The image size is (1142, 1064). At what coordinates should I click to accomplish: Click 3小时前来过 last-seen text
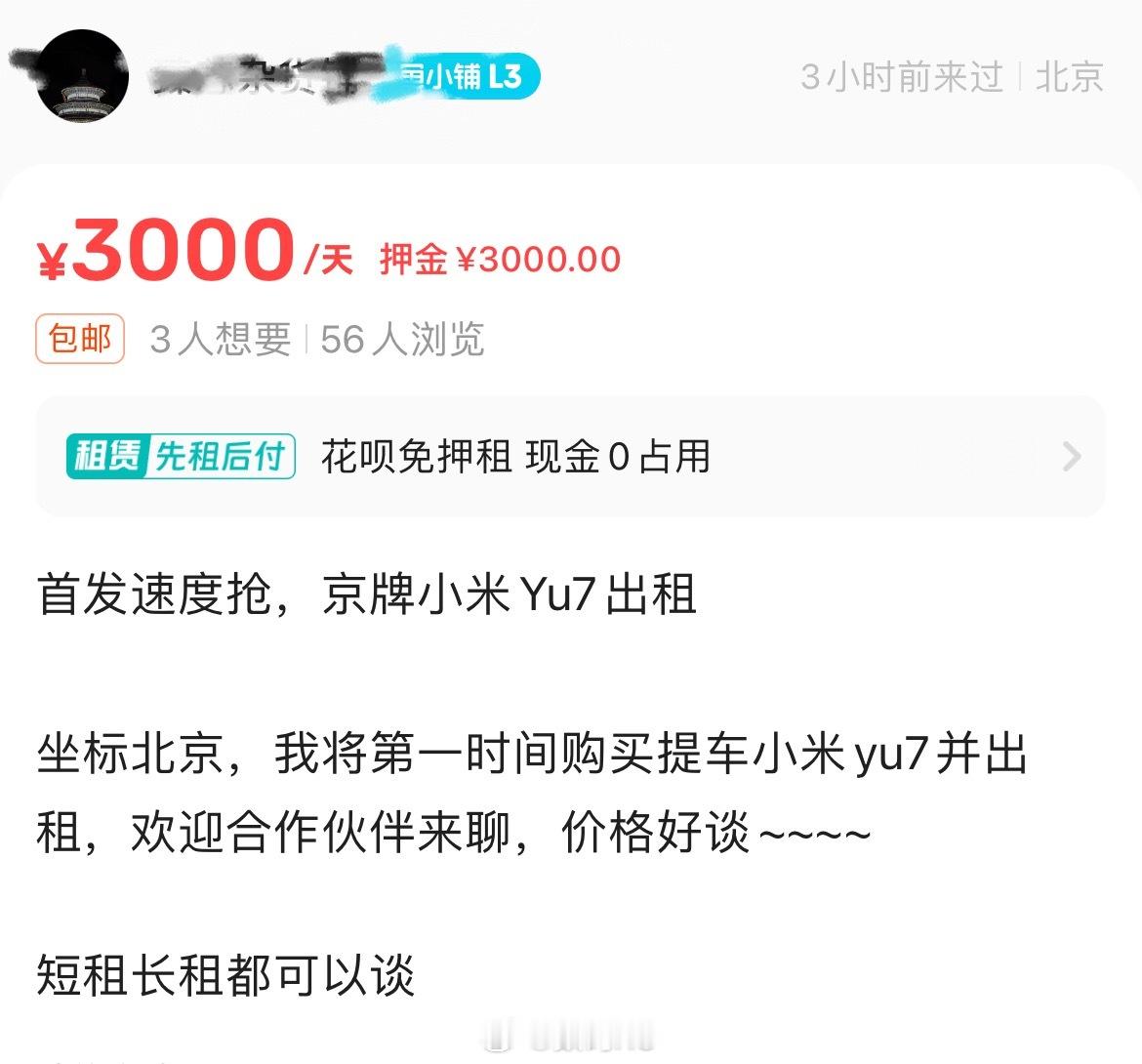click(903, 76)
